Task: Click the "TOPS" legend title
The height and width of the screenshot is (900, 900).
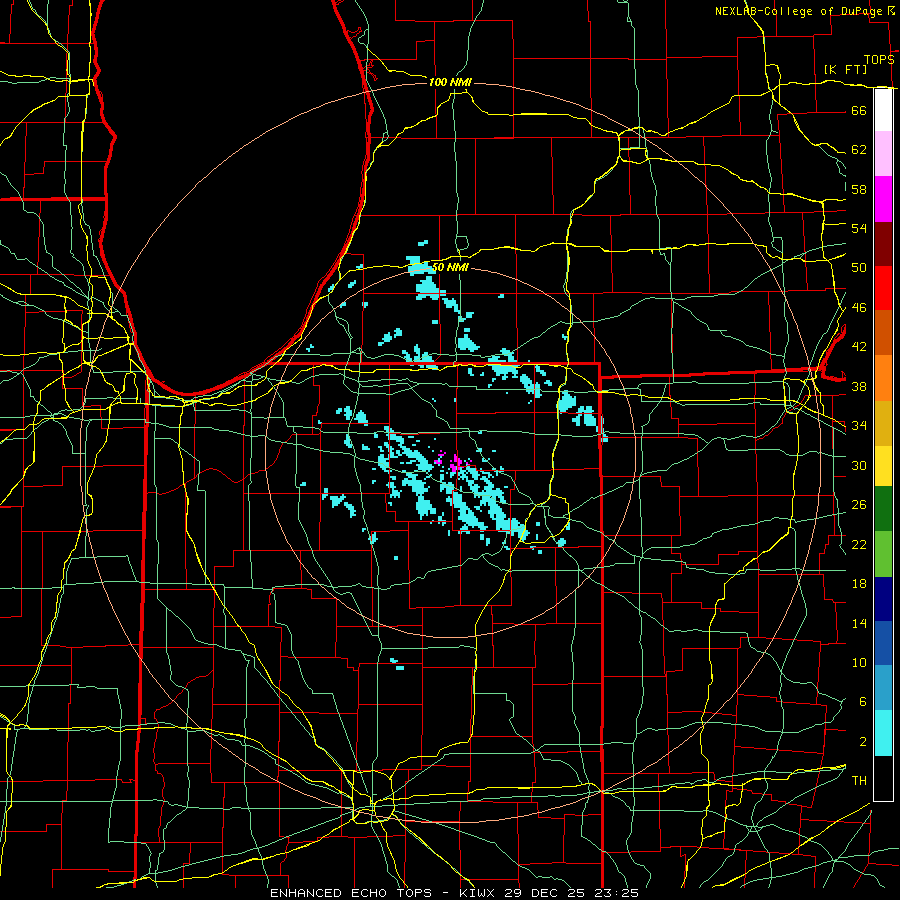Action: [879, 60]
